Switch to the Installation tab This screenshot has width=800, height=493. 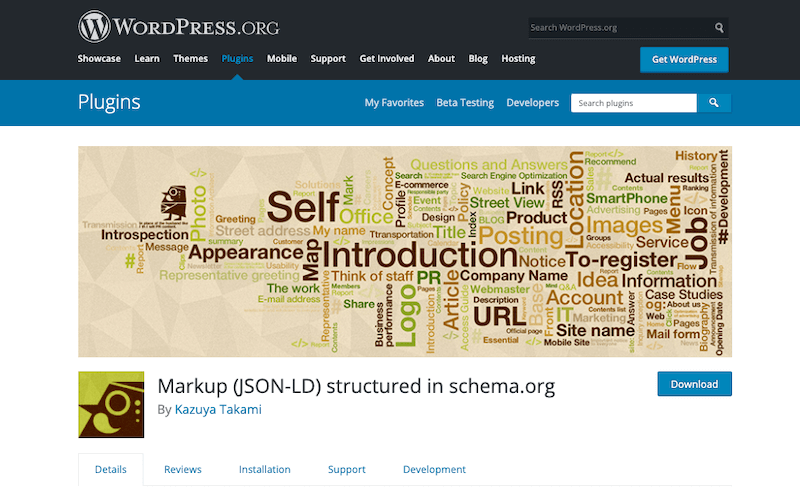[x=264, y=469]
